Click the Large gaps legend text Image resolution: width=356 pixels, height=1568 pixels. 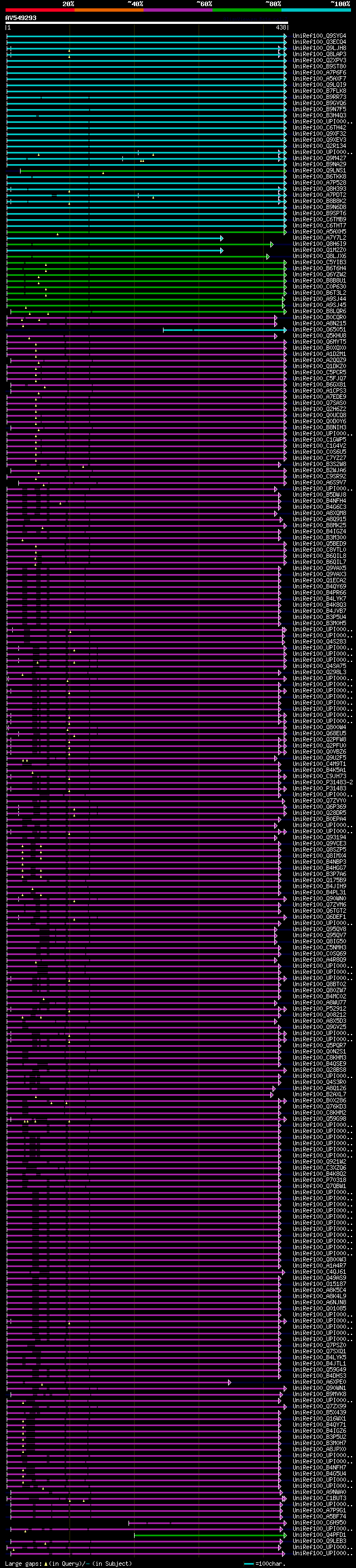click(24, 1564)
